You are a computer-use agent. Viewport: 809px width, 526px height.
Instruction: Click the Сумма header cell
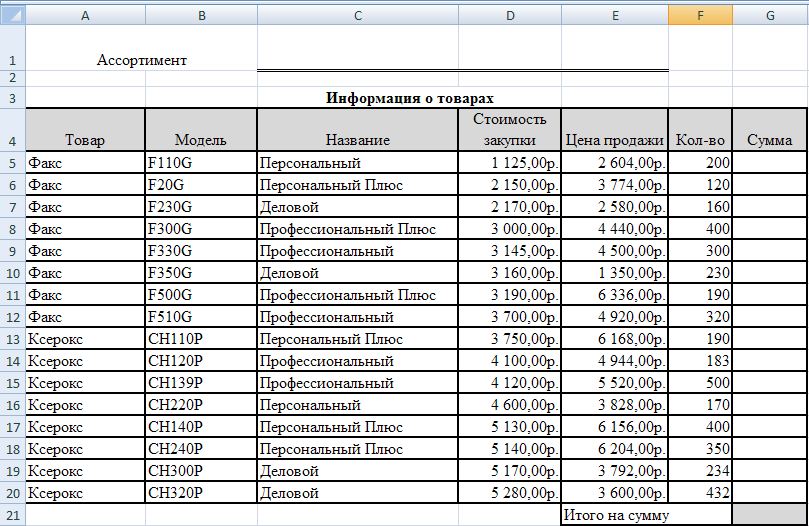point(770,130)
